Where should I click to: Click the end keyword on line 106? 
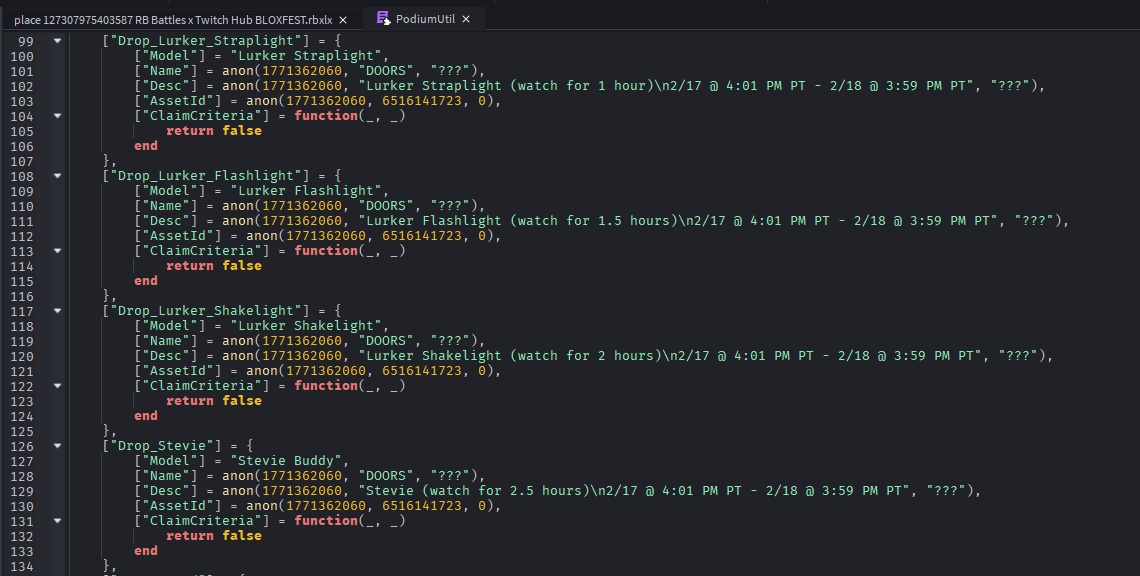(x=146, y=145)
